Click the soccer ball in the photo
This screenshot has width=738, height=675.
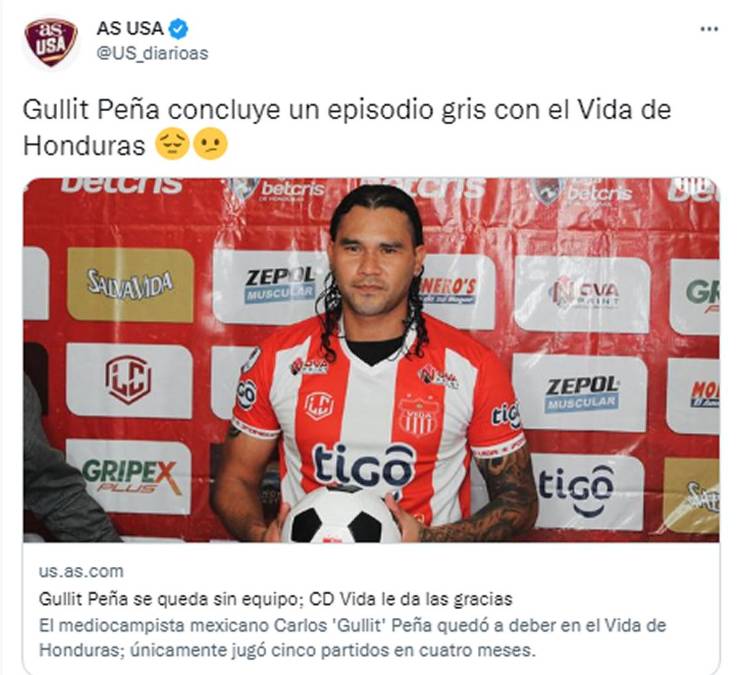pos(341,515)
